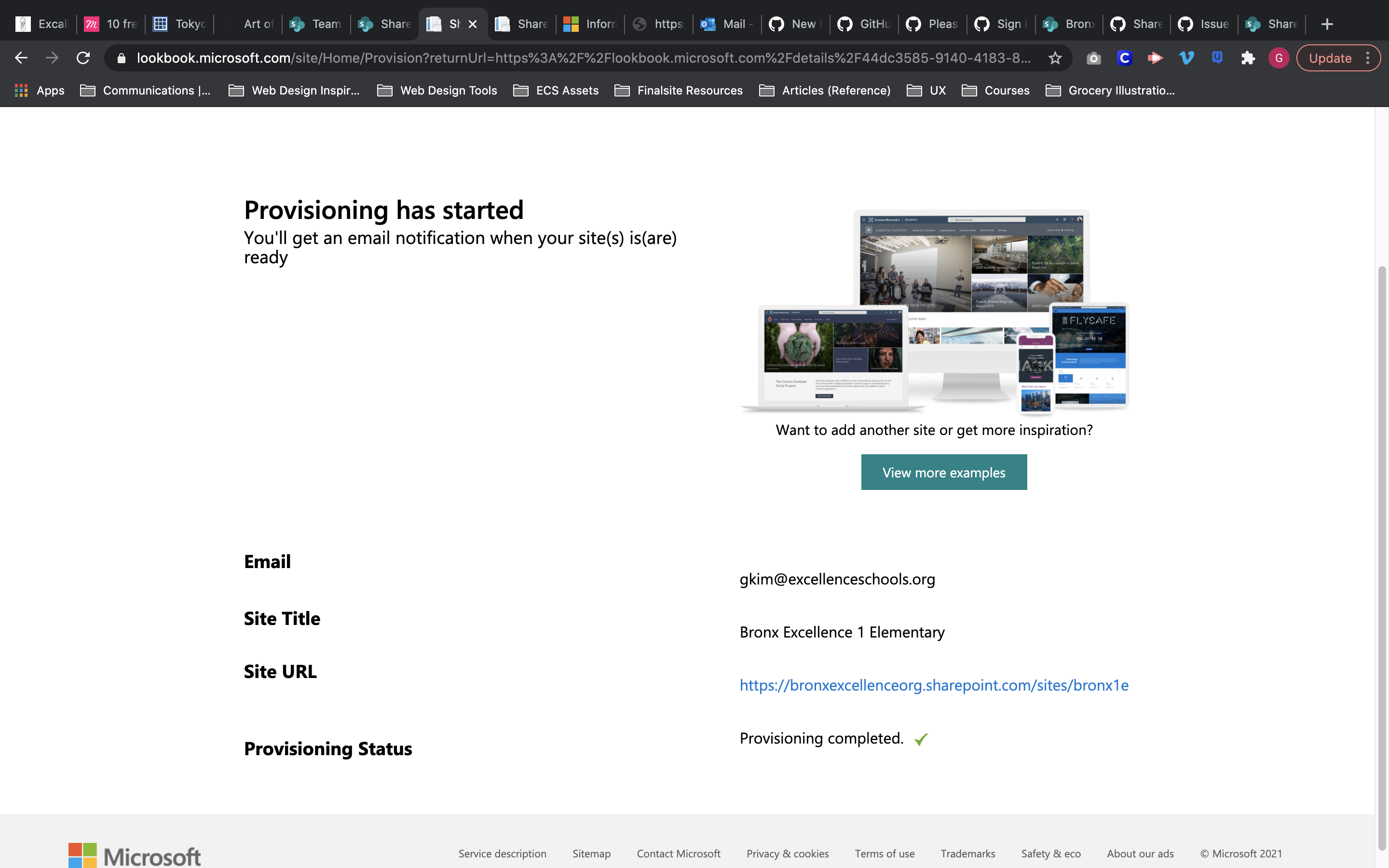Open the bronxexcellenceorg SharePoint site URL
1389x868 pixels.
tap(933, 685)
